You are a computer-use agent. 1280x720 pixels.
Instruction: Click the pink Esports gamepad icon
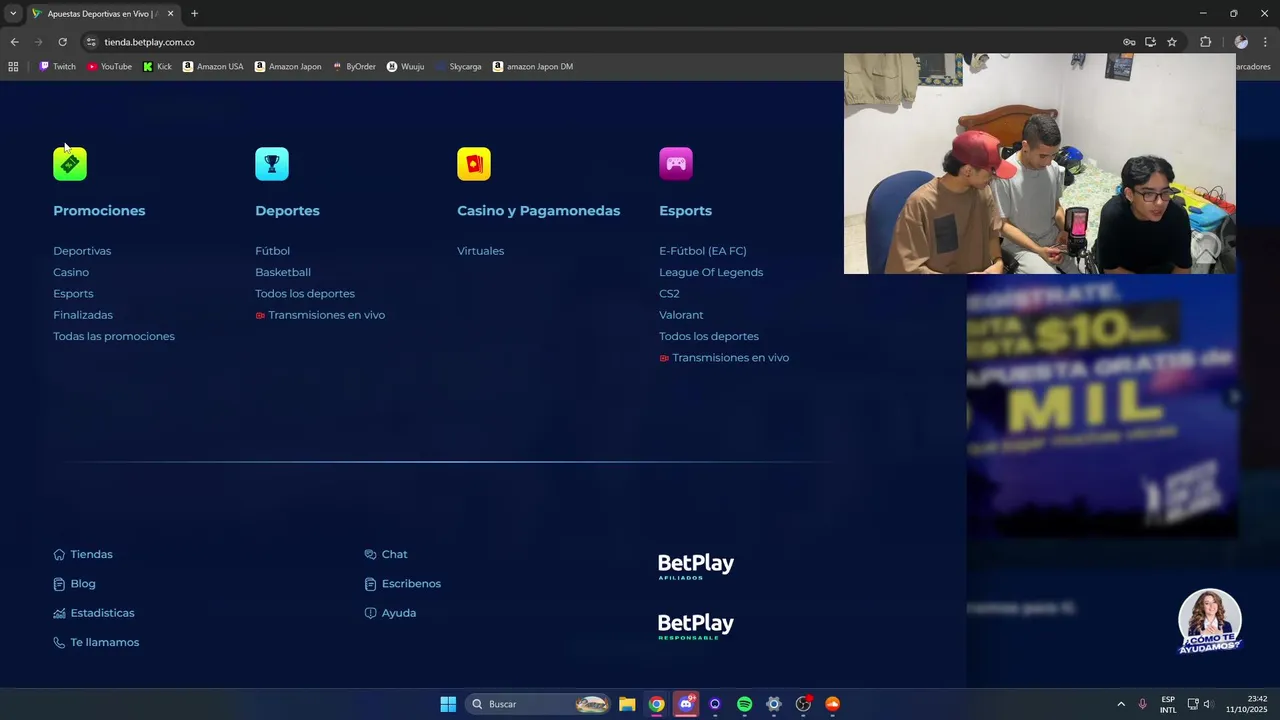[x=676, y=164]
